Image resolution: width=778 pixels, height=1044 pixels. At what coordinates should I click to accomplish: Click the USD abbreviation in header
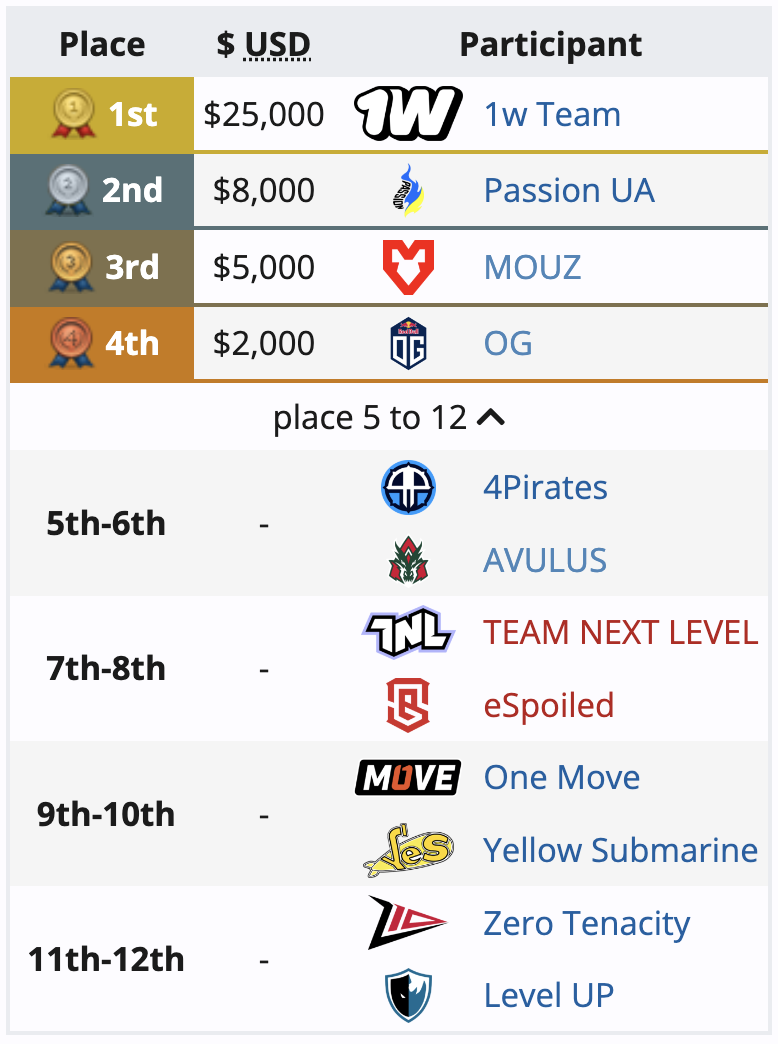277,45
